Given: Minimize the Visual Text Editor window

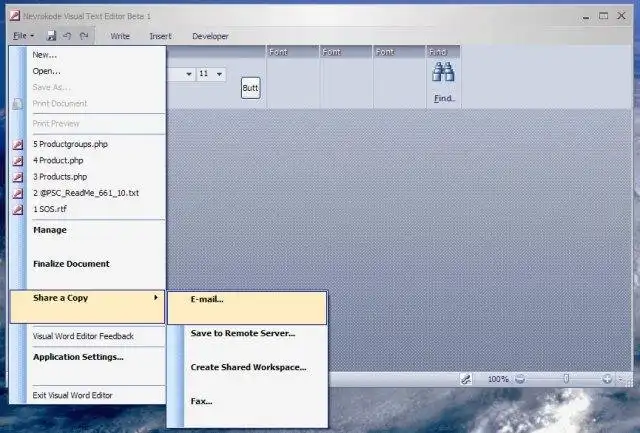Looking at the screenshot, I should (x=586, y=16).
